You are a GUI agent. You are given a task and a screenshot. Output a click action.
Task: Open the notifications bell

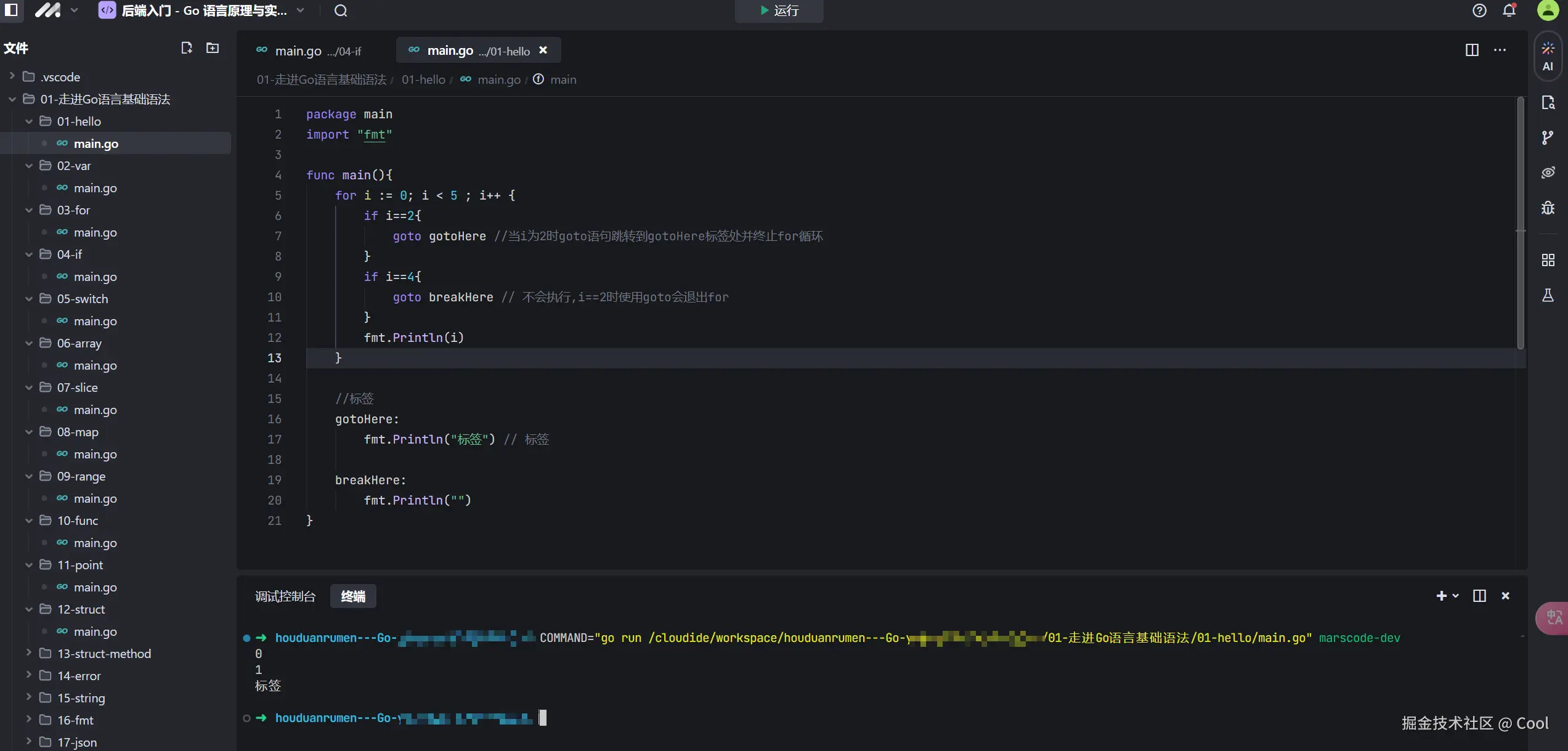click(1509, 10)
